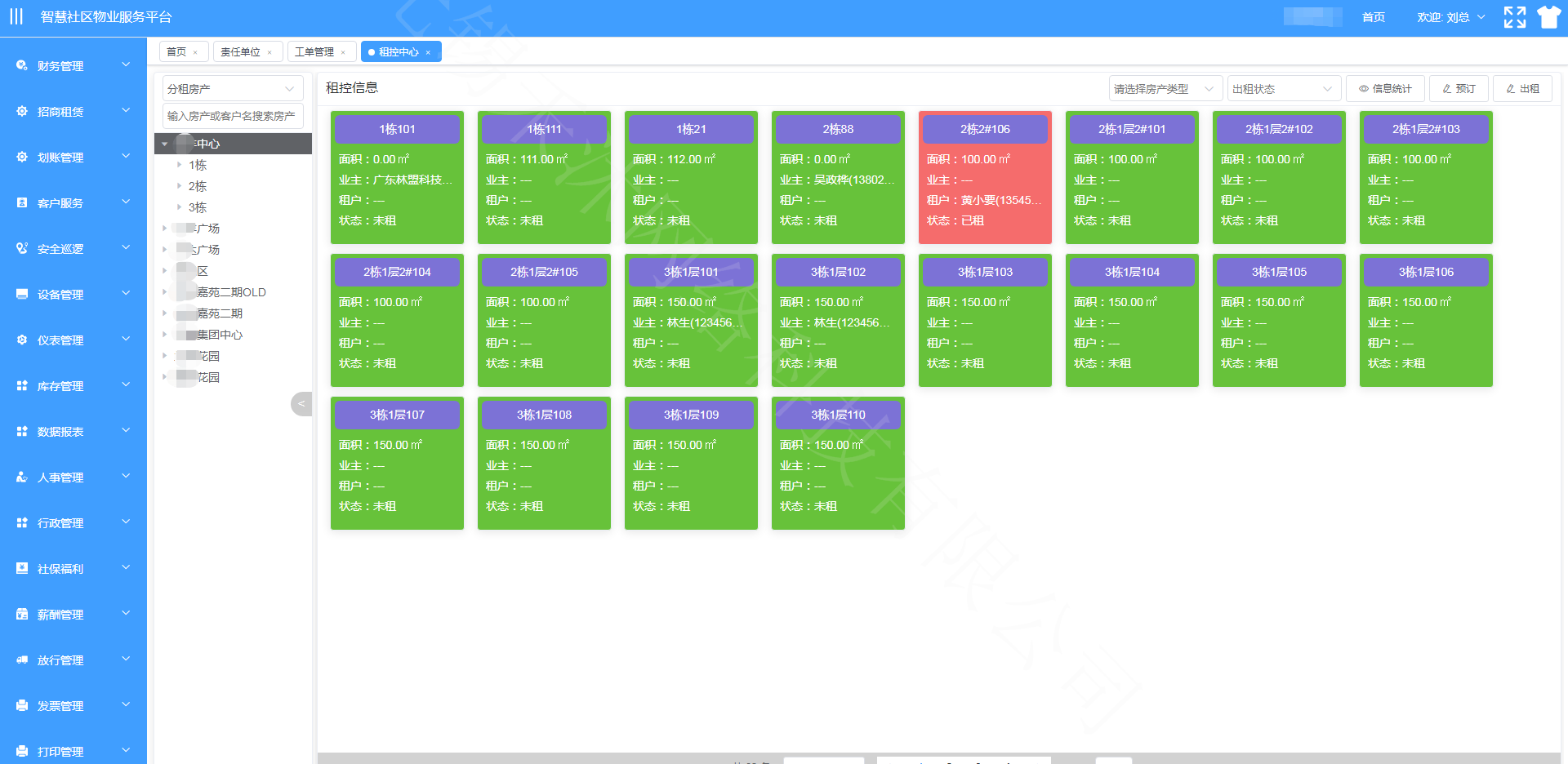Click the 发票管理 sidebar icon
1568x764 pixels.
click(22, 705)
